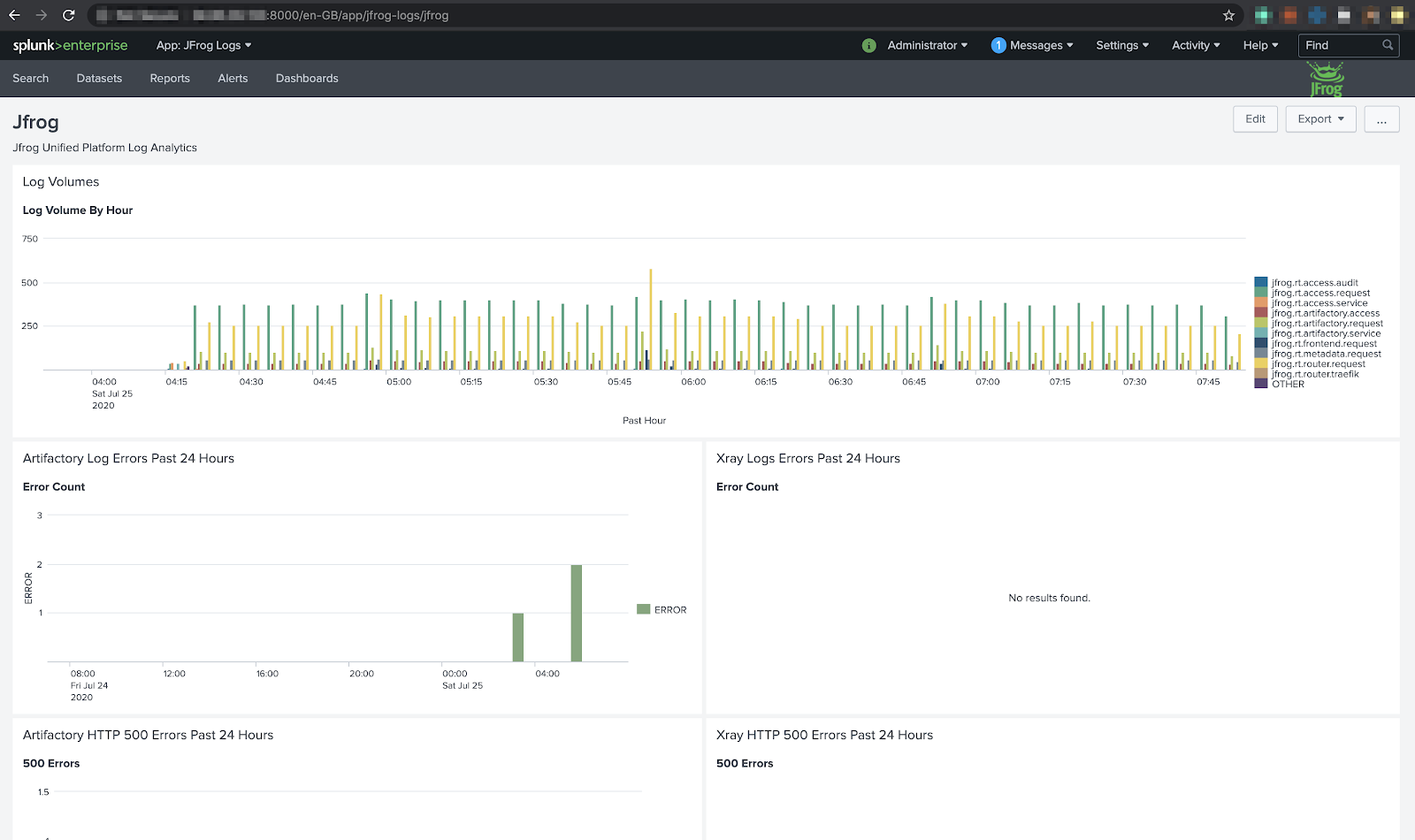Open the App: JFrog Logs dropdown
This screenshot has width=1415, height=840.
203,45
